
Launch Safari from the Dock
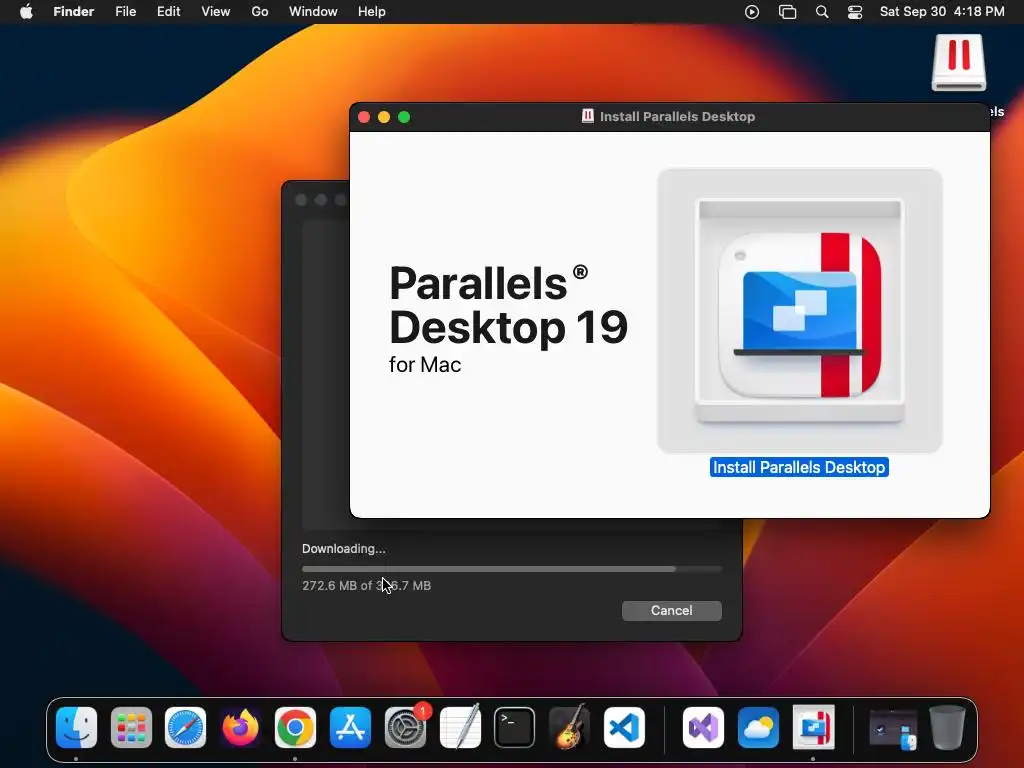pos(185,728)
